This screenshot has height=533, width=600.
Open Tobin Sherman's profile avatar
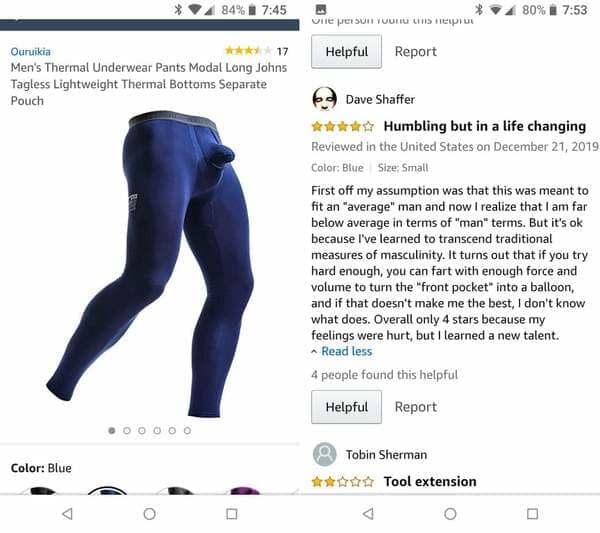tap(324, 454)
